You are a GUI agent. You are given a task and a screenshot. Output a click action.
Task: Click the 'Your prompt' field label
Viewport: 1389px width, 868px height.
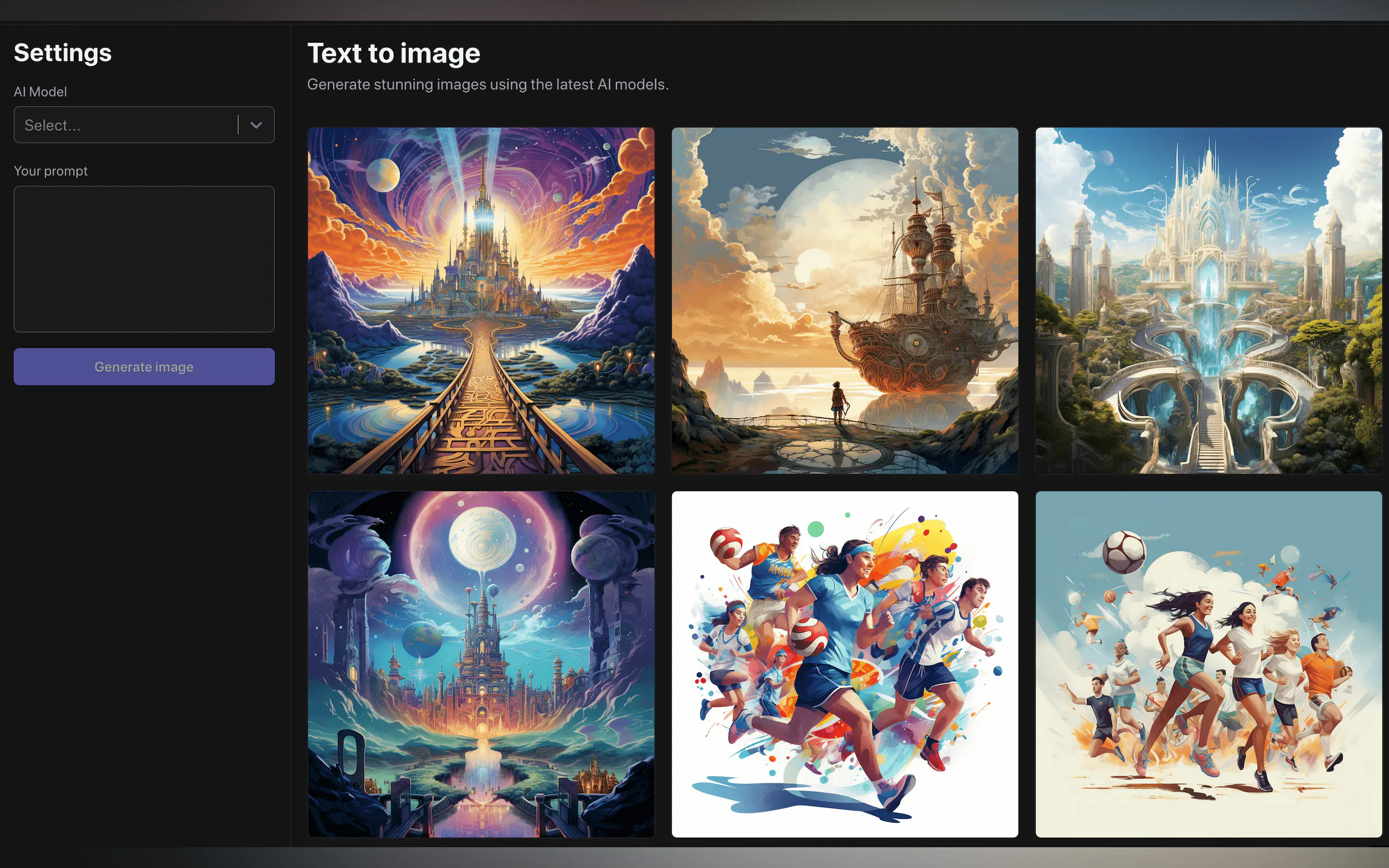point(50,171)
